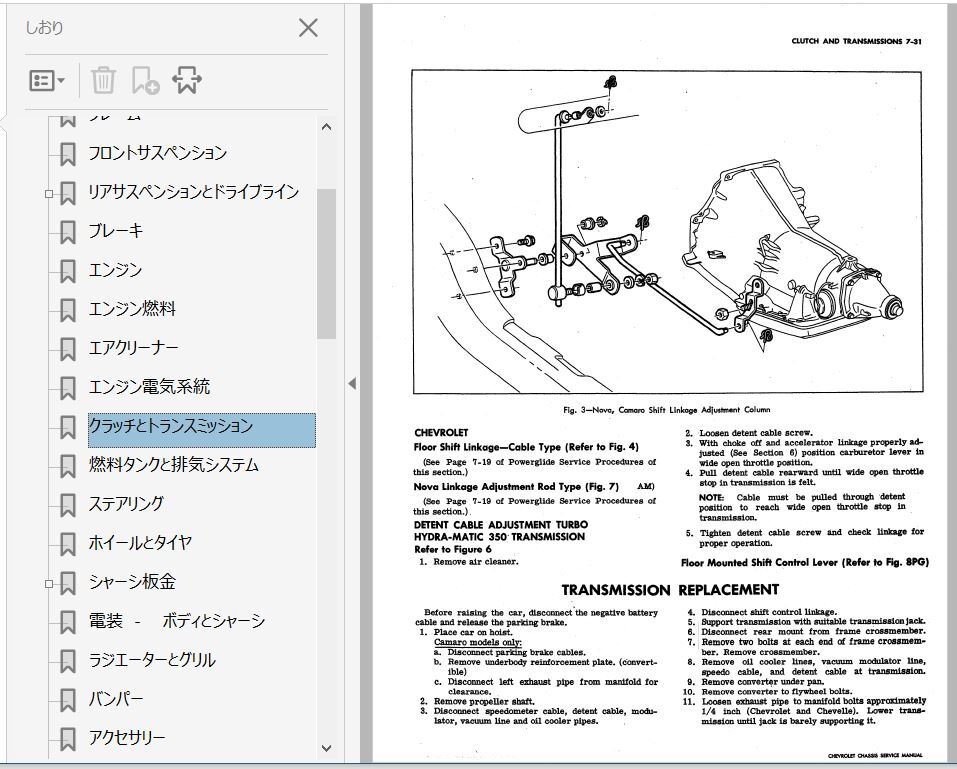Screen dimensions: 957x769
Task: Click bookmark icon beside エンジン電気系統
Action: pos(68,389)
